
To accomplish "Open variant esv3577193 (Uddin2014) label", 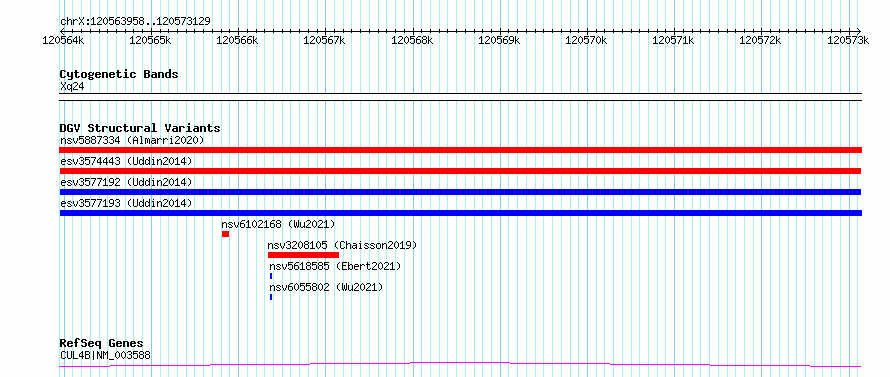I will pos(126,203).
